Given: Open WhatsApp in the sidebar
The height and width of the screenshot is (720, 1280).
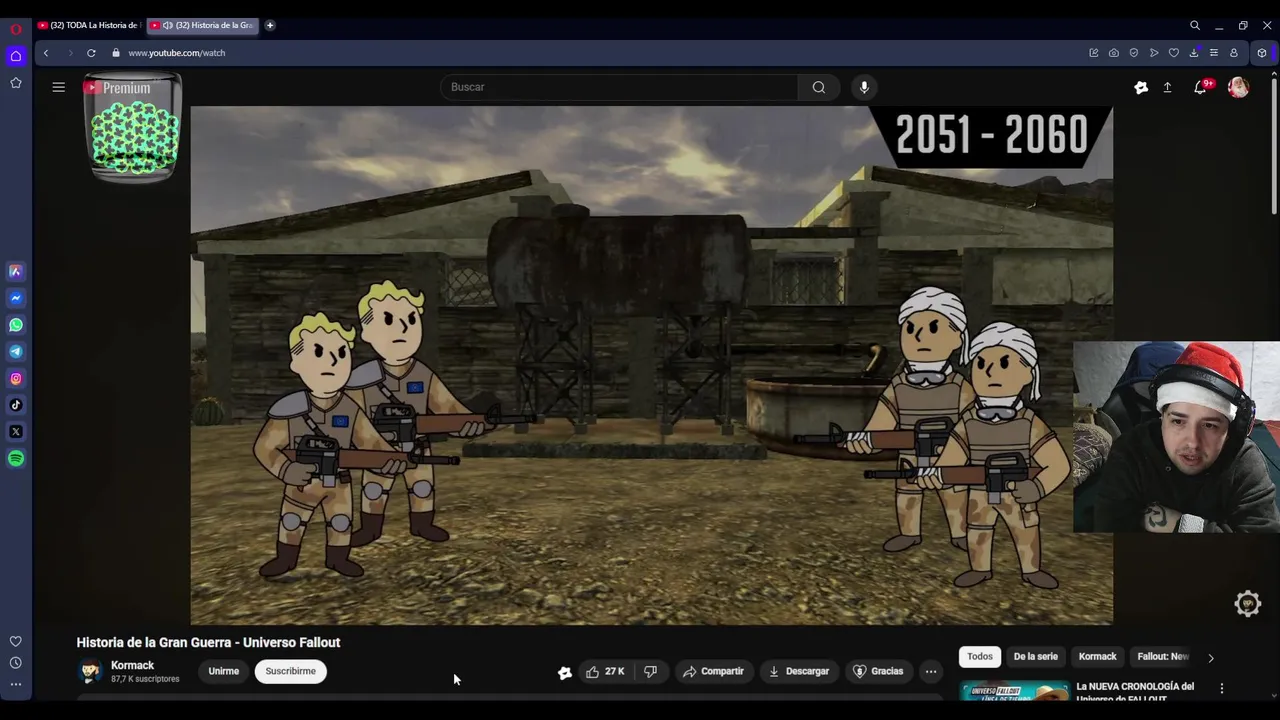Looking at the screenshot, I should [16, 325].
